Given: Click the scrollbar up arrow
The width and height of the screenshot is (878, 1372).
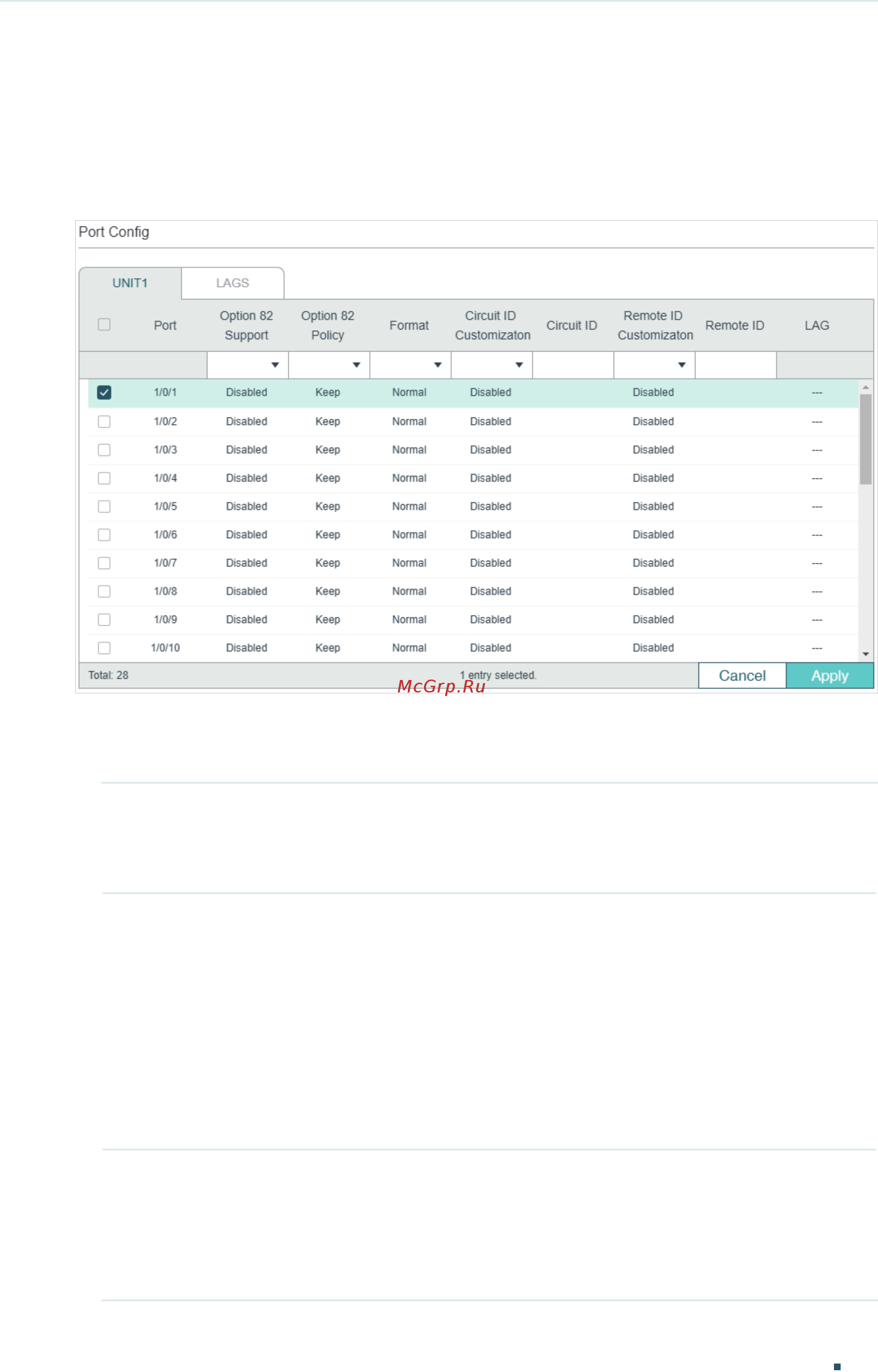Looking at the screenshot, I should tap(866, 387).
